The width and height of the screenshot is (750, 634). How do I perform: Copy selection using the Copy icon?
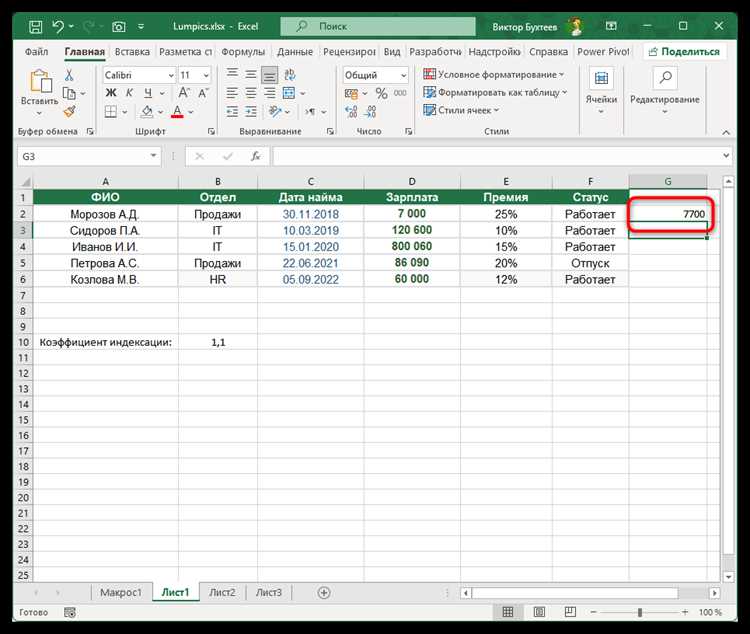(x=69, y=93)
